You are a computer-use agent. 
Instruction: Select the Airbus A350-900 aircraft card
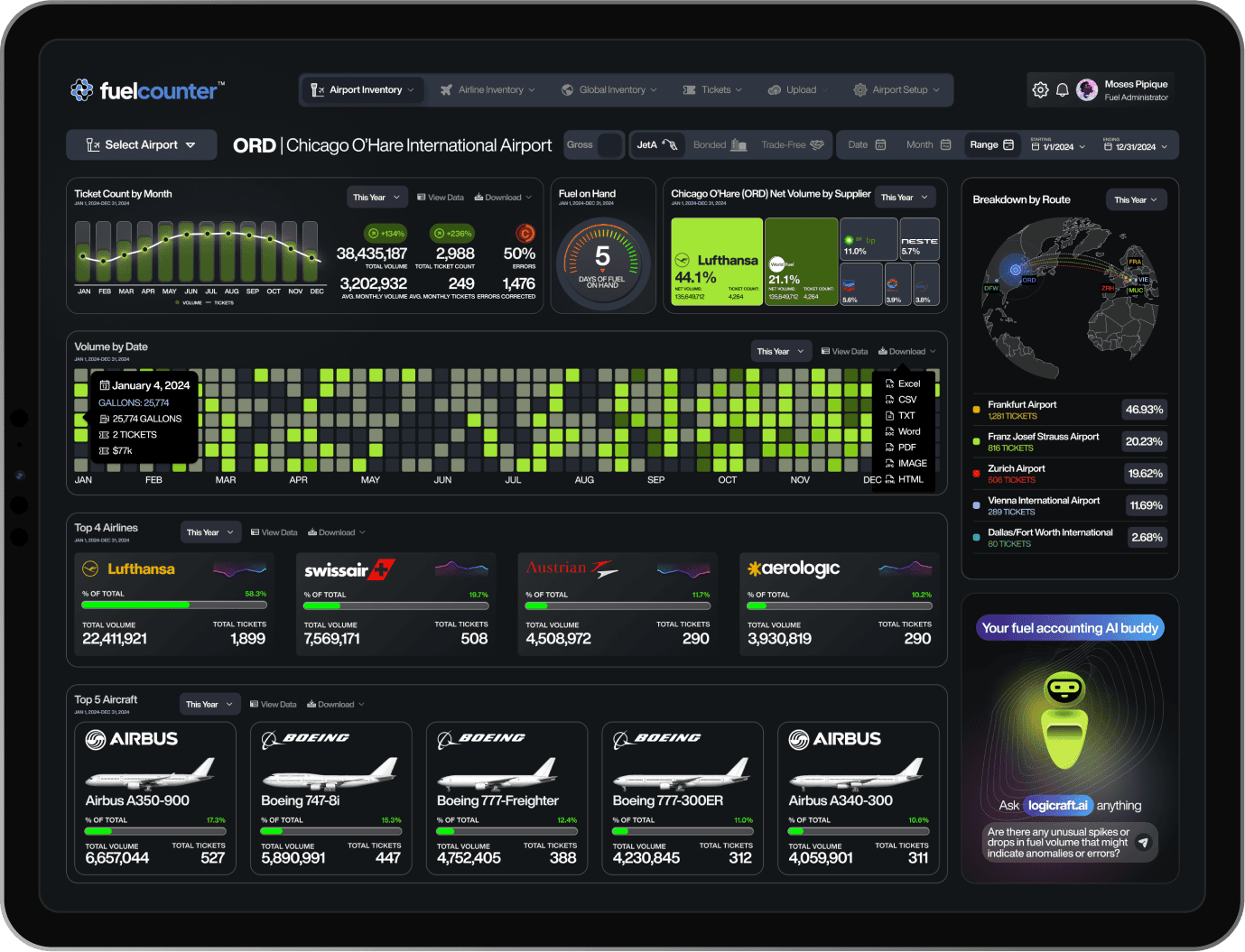154,799
